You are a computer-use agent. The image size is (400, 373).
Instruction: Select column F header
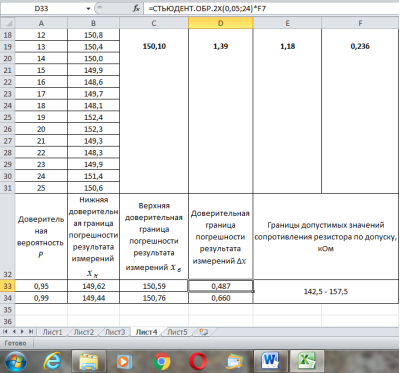coord(360,23)
